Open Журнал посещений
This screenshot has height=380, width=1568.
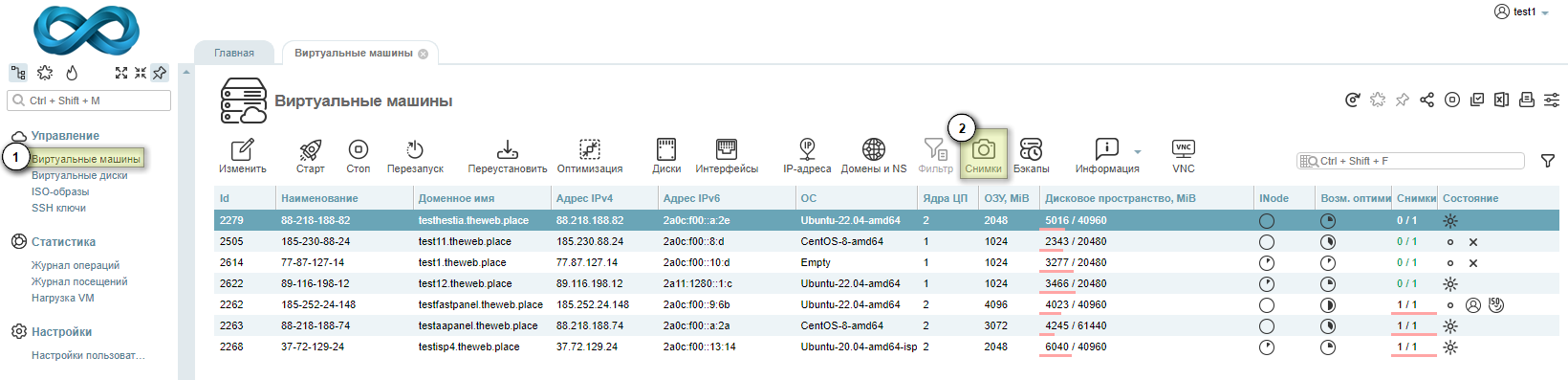79,281
